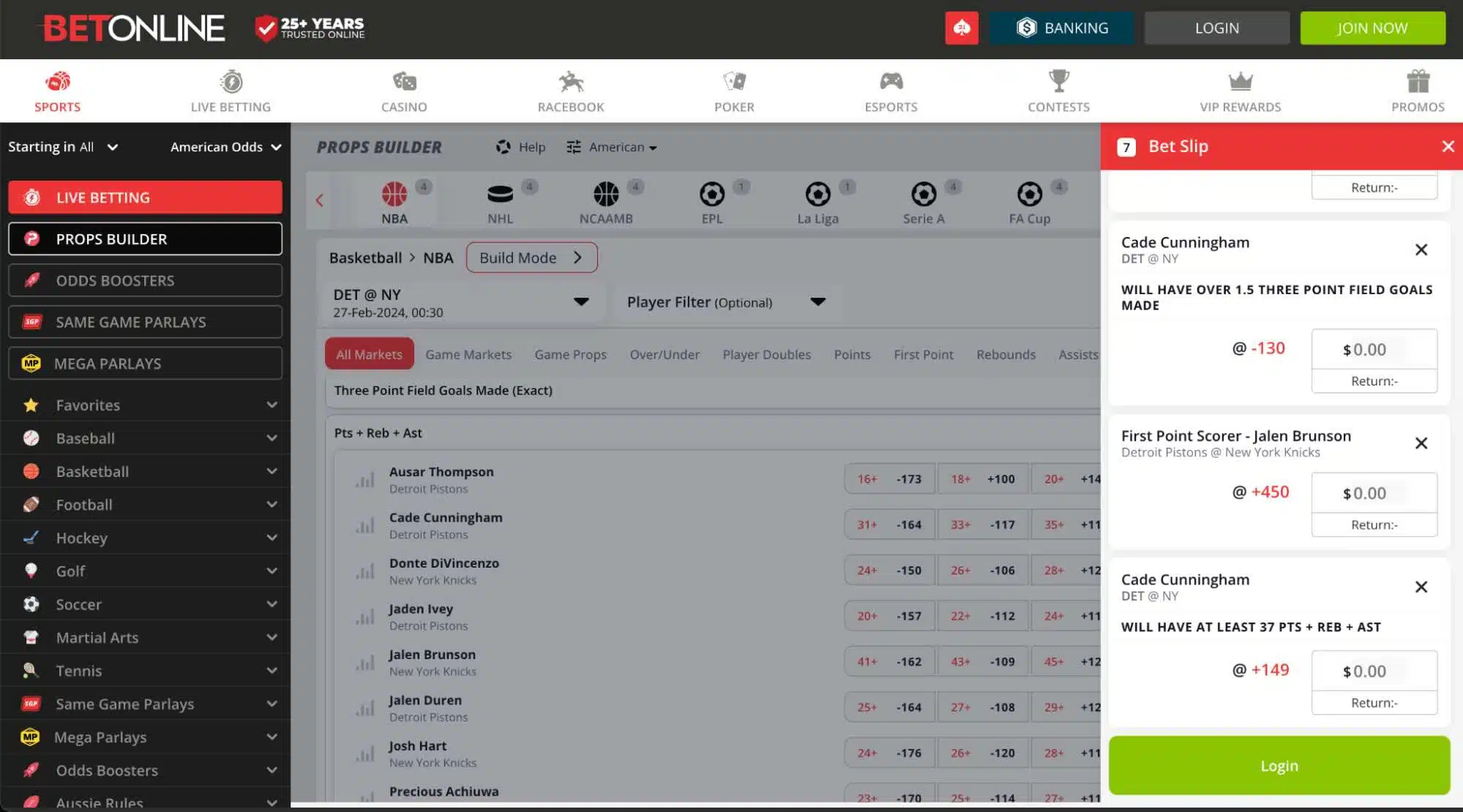Expand Tennis sidebar section
1463x812 pixels.
pos(146,671)
